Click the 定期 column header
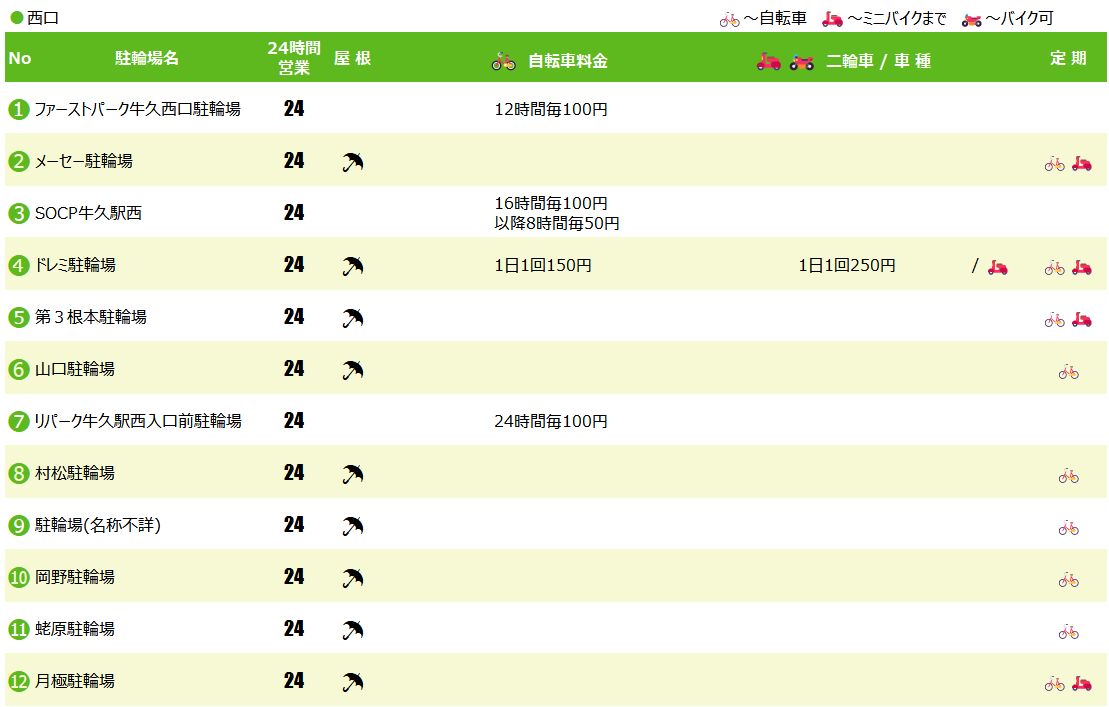This screenshot has width=1109, height=707. (1067, 58)
